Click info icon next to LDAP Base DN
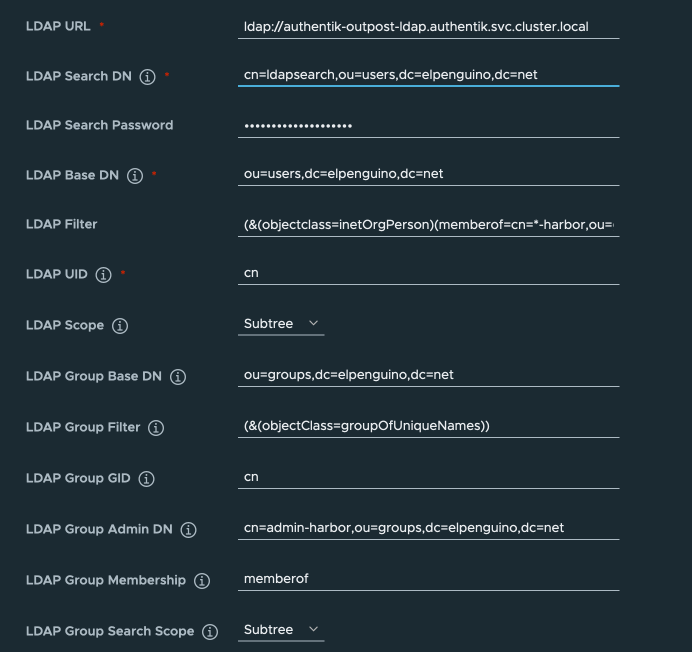The height and width of the screenshot is (652, 692). pos(135,176)
